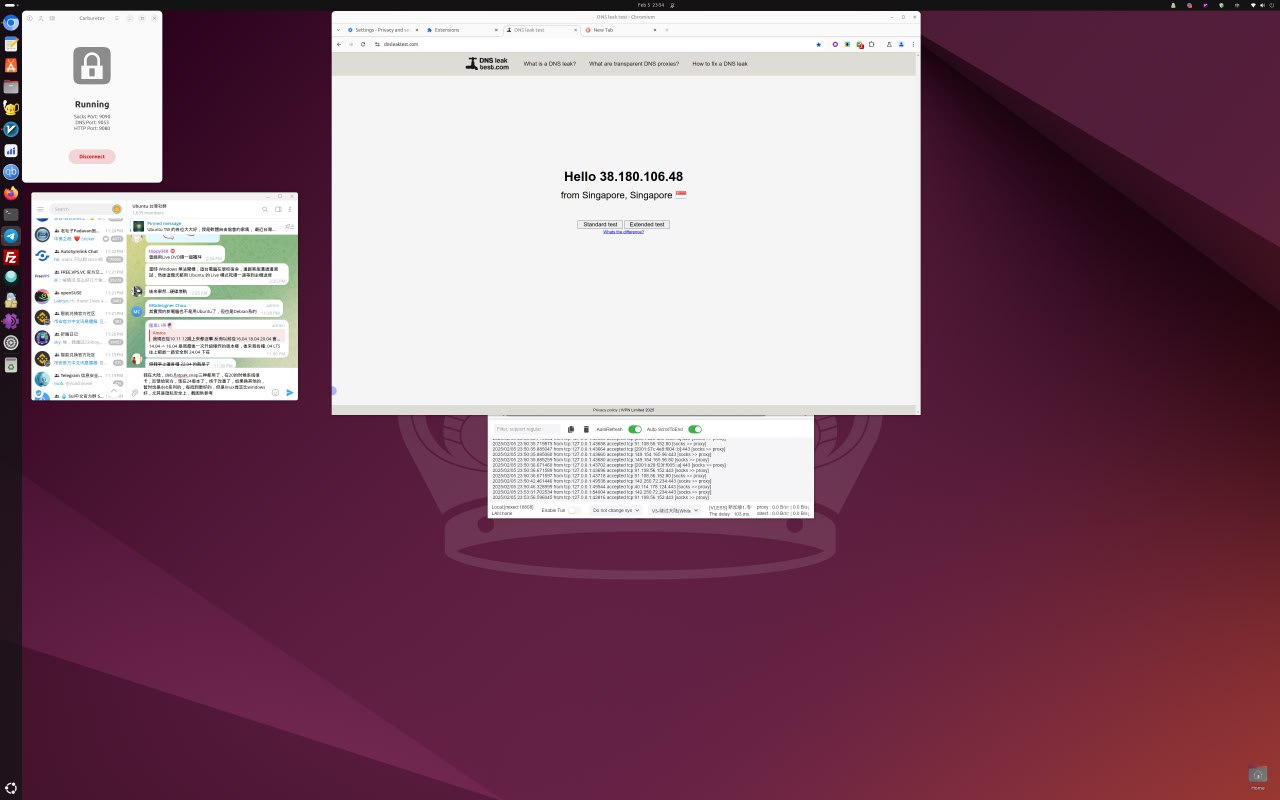
Task: Expand the 'Do not change sys' dropdown
Action: click(x=615, y=510)
